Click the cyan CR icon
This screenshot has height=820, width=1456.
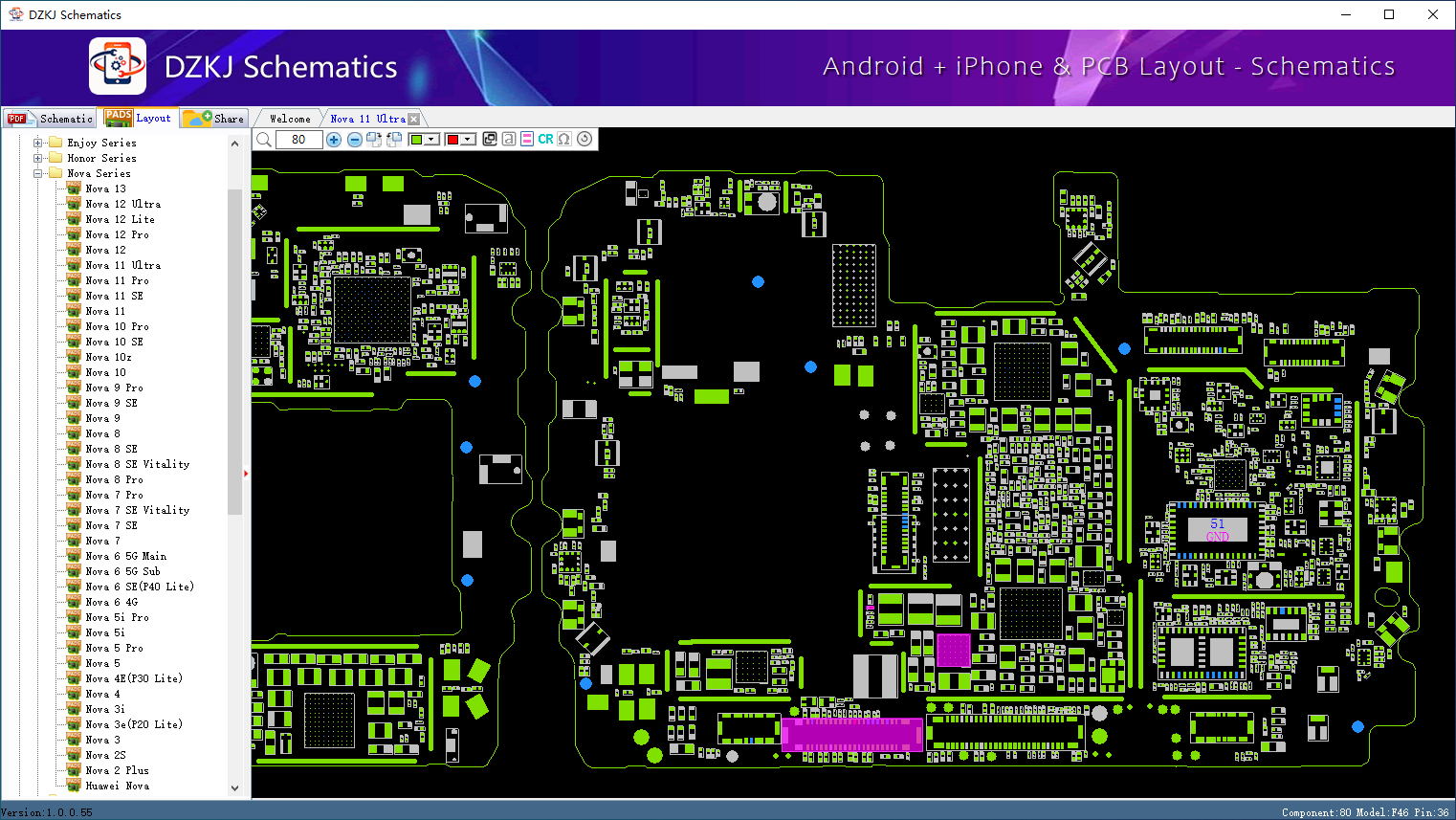(545, 139)
